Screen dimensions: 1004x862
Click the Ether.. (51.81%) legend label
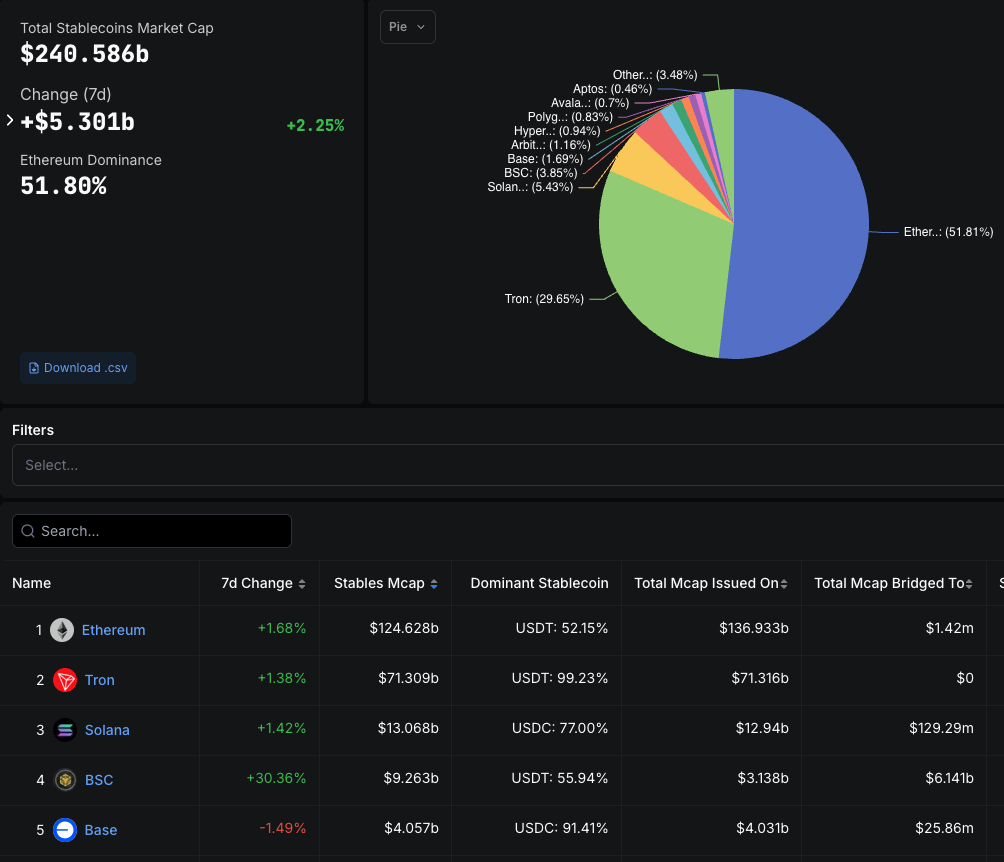pos(946,231)
